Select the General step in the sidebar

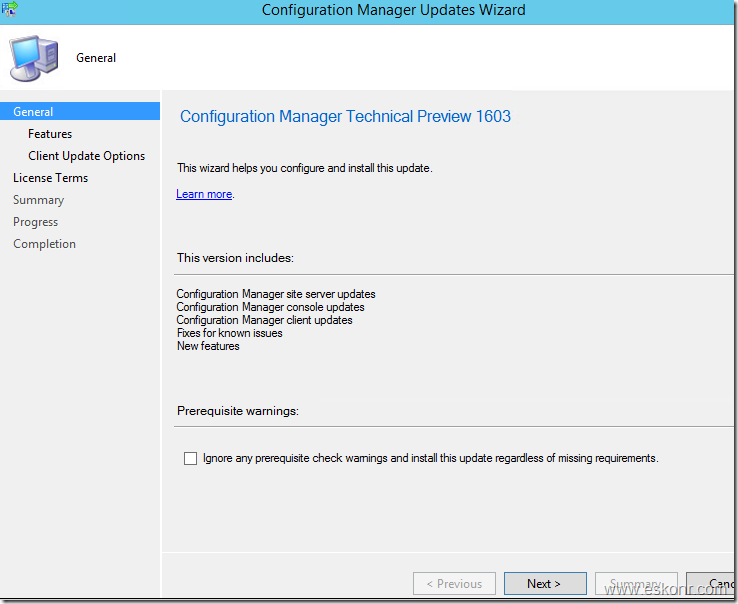click(34, 112)
